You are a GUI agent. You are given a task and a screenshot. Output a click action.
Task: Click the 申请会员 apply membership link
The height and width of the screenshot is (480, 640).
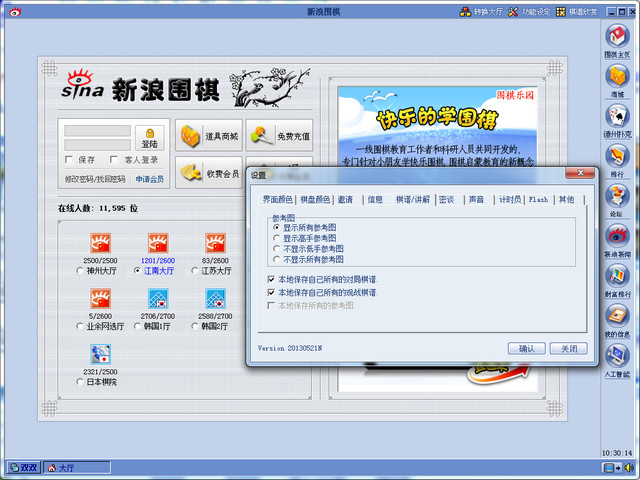click(149, 179)
